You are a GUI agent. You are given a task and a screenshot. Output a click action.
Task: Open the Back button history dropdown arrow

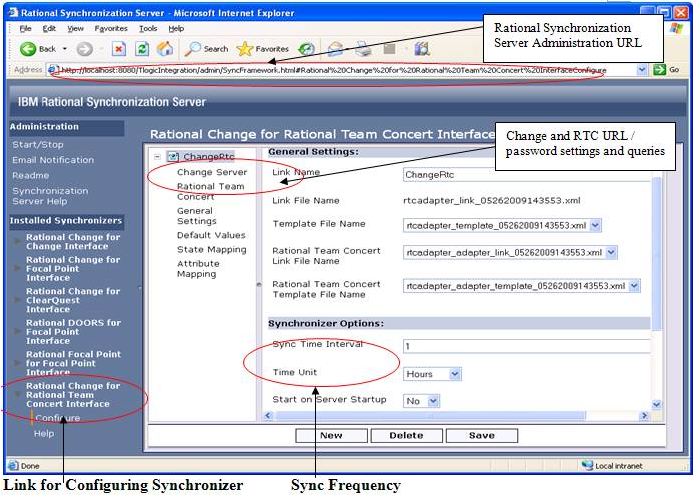pos(65,49)
